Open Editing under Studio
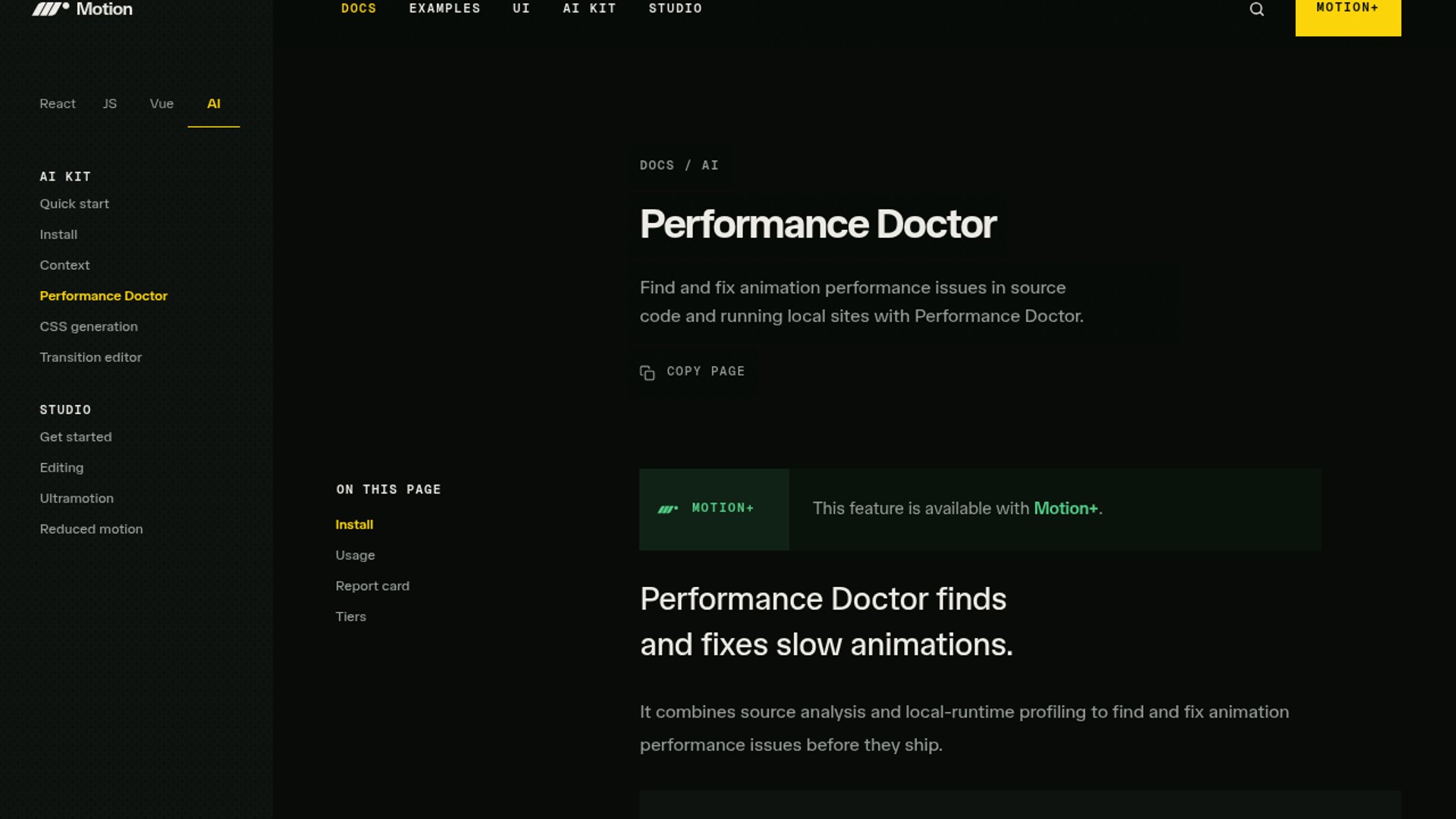The height and width of the screenshot is (819, 1456). 61,468
